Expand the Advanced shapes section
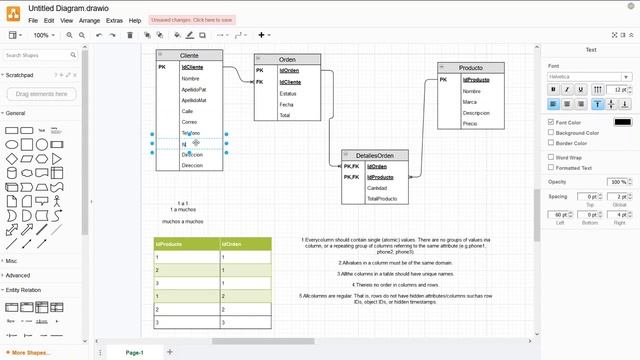Viewport: 640px width, 360px height. tap(17, 276)
